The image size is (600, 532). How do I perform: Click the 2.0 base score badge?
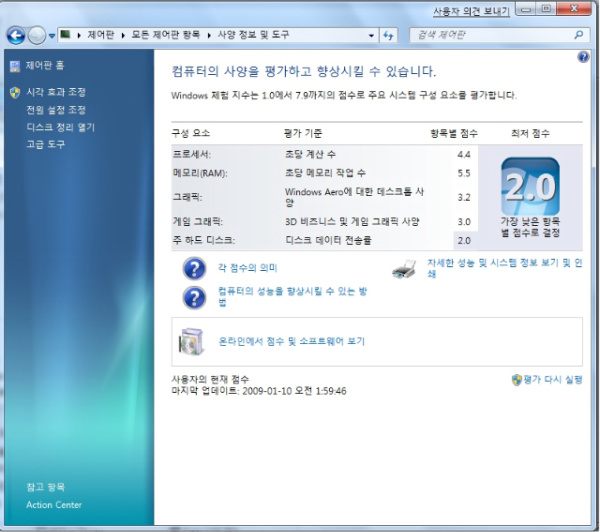[x=530, y=186]
